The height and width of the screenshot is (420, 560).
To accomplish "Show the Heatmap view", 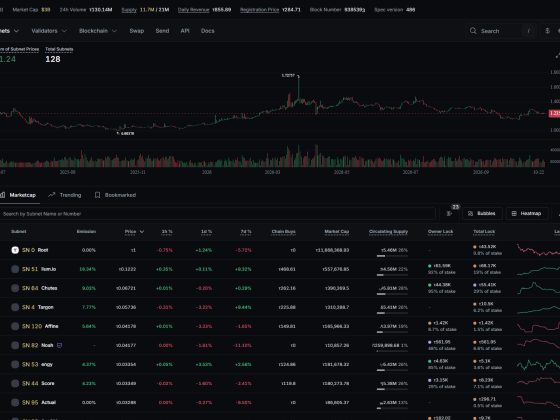I will (x=527, y=214).
